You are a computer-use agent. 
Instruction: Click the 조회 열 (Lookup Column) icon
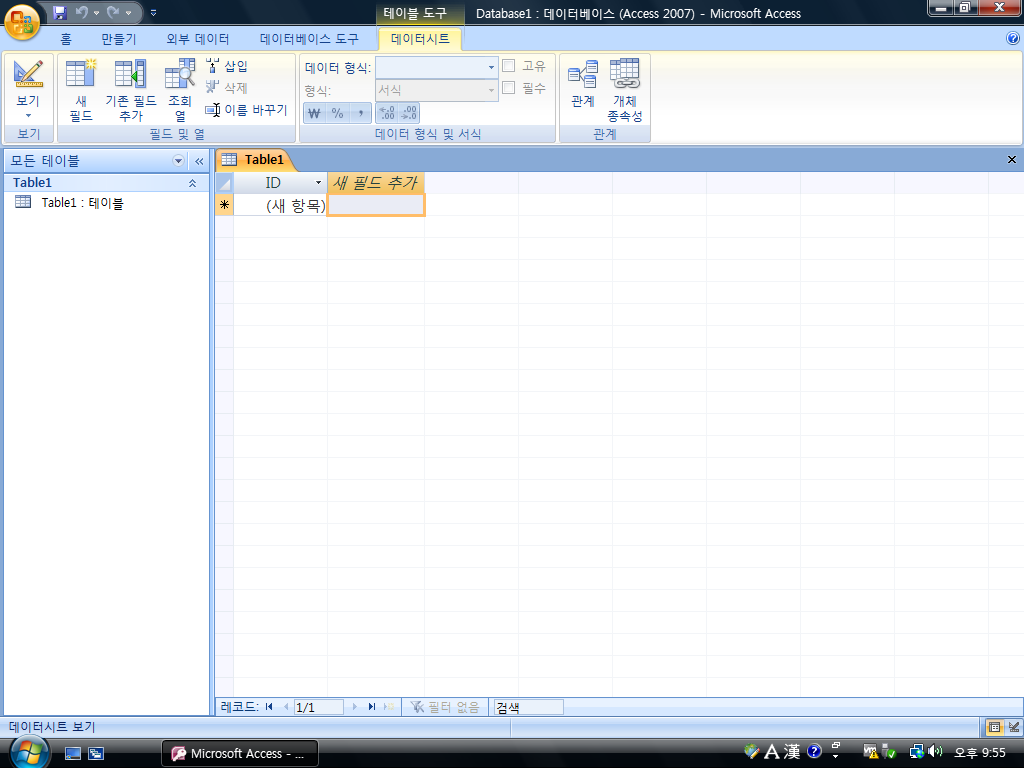click(180, 90)
